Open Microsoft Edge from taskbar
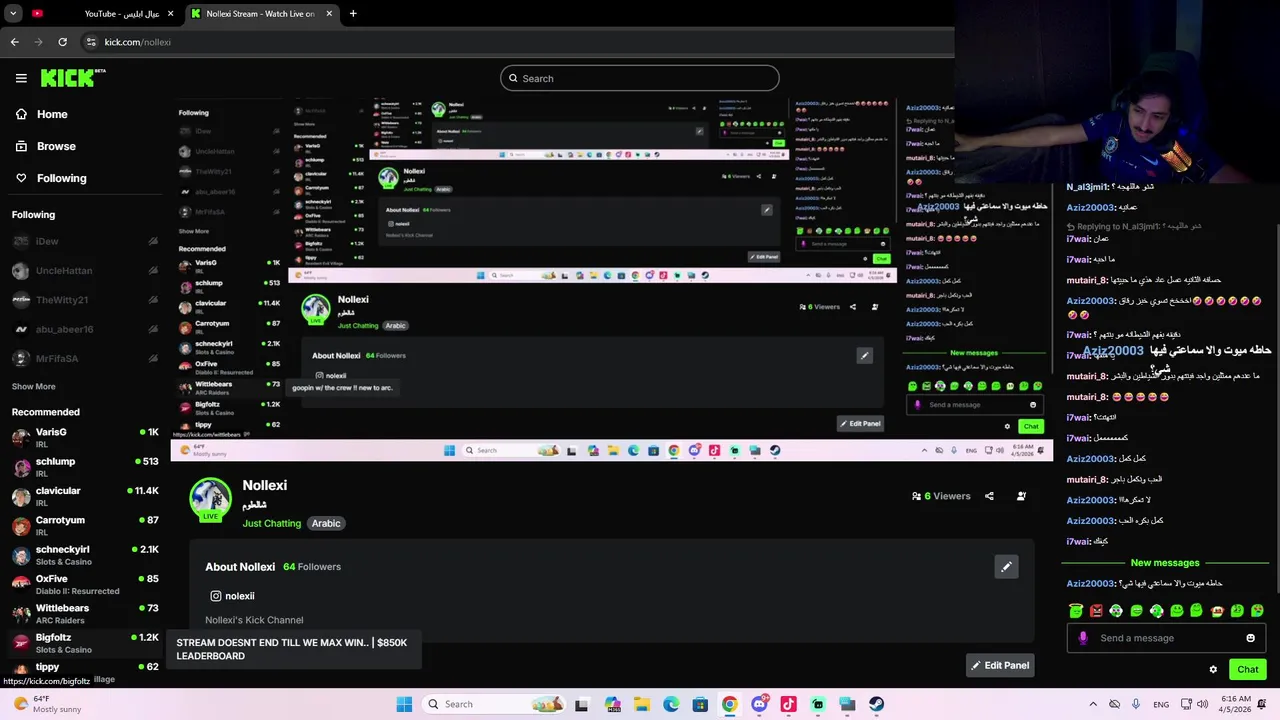Image resolution: width=1280 pixels, height=720 pixels. pos(671,704)
